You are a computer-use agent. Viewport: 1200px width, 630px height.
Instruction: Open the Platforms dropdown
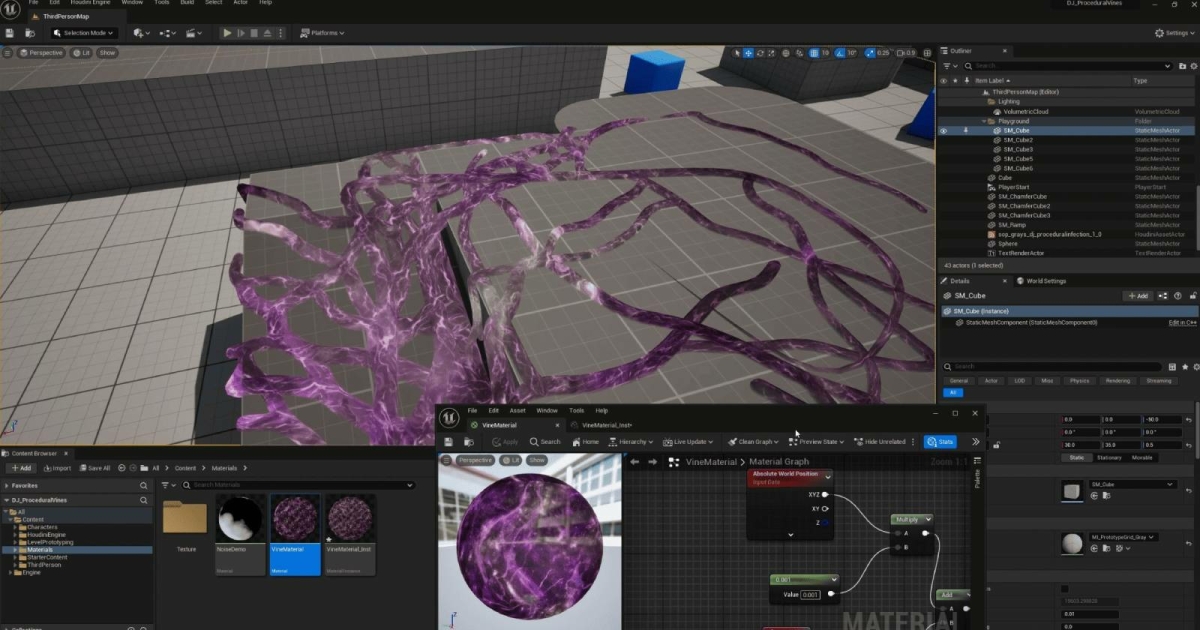click(324, 33)
